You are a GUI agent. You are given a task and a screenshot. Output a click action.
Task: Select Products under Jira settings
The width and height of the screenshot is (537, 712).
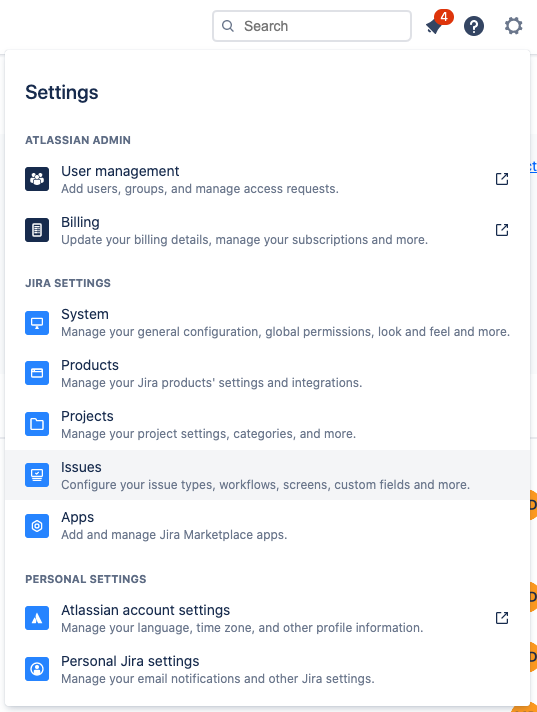pos(267,373)
